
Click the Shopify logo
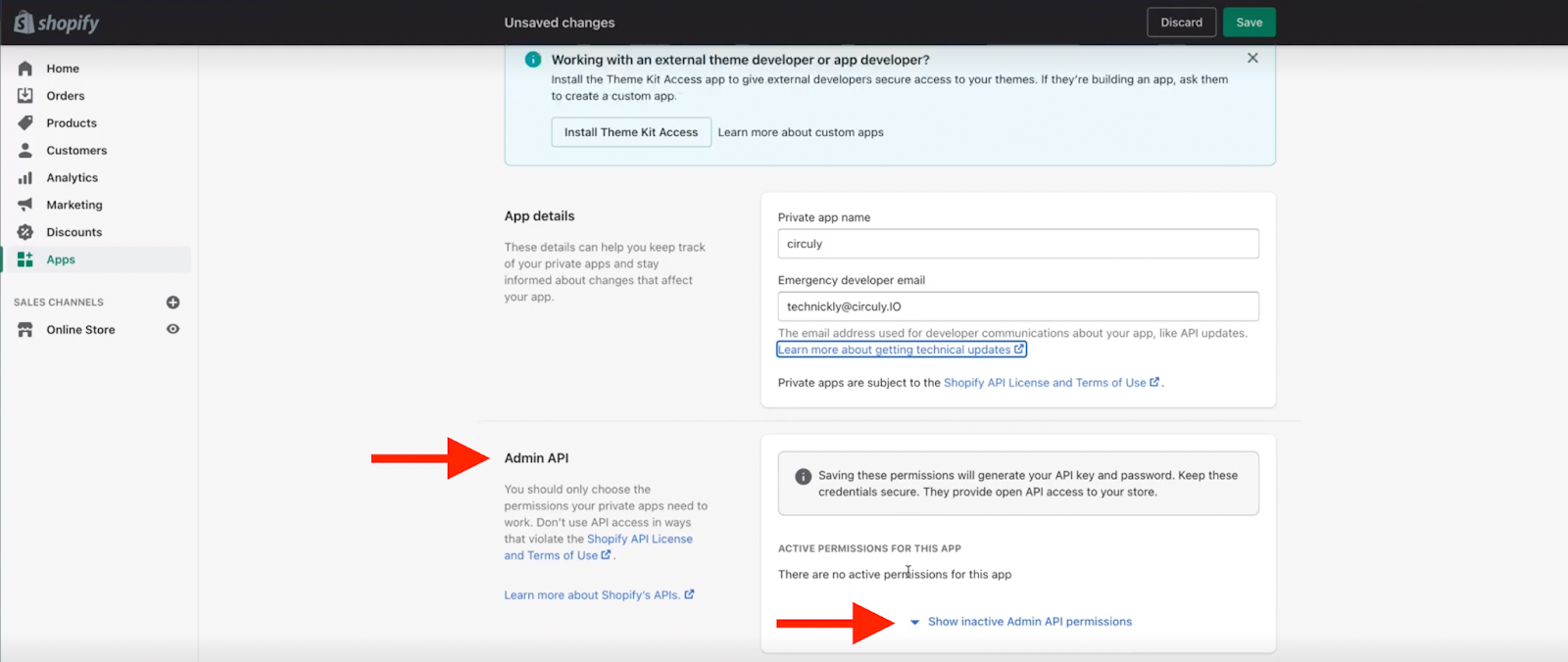click(56, 23)
